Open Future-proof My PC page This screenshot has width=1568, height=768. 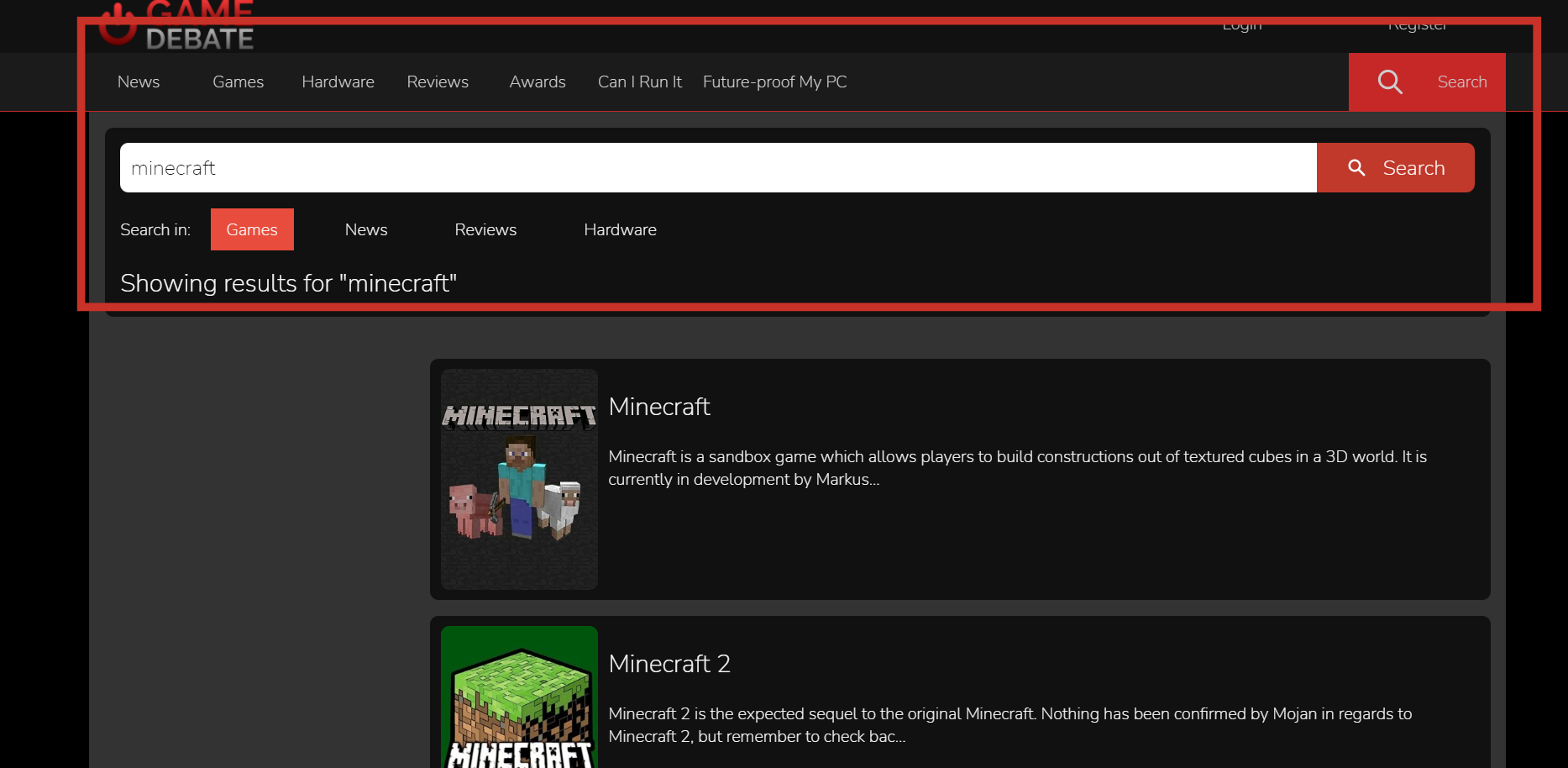[774, 82]
